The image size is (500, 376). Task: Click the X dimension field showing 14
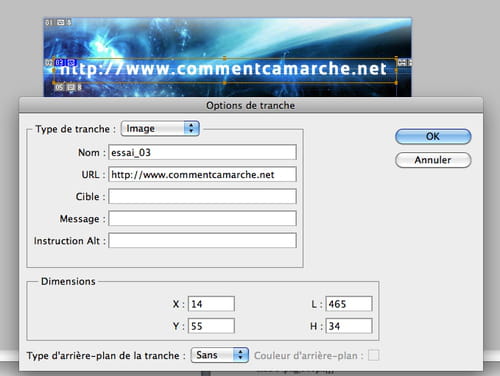pos(211,304)
